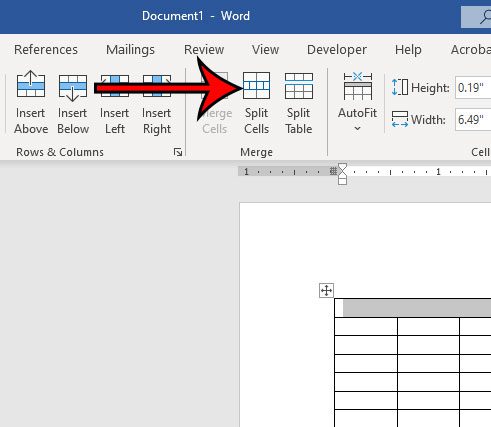Viewport: 491px width, 427px height.
Task: Open the Acrobat tab
Action: click(x=471, y=50)
